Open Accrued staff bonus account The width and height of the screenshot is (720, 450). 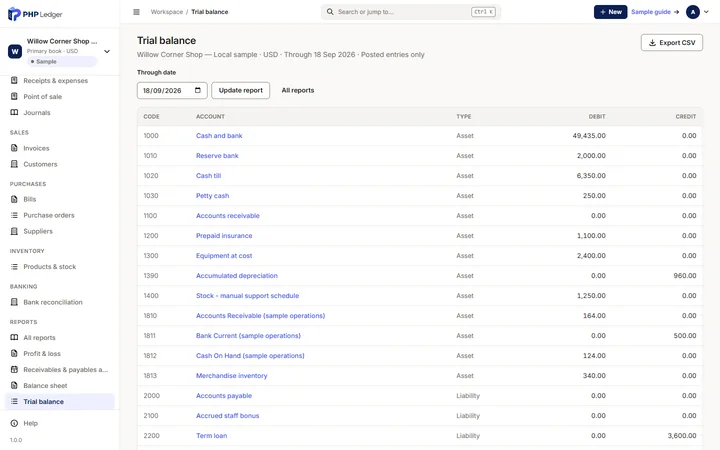228,416
